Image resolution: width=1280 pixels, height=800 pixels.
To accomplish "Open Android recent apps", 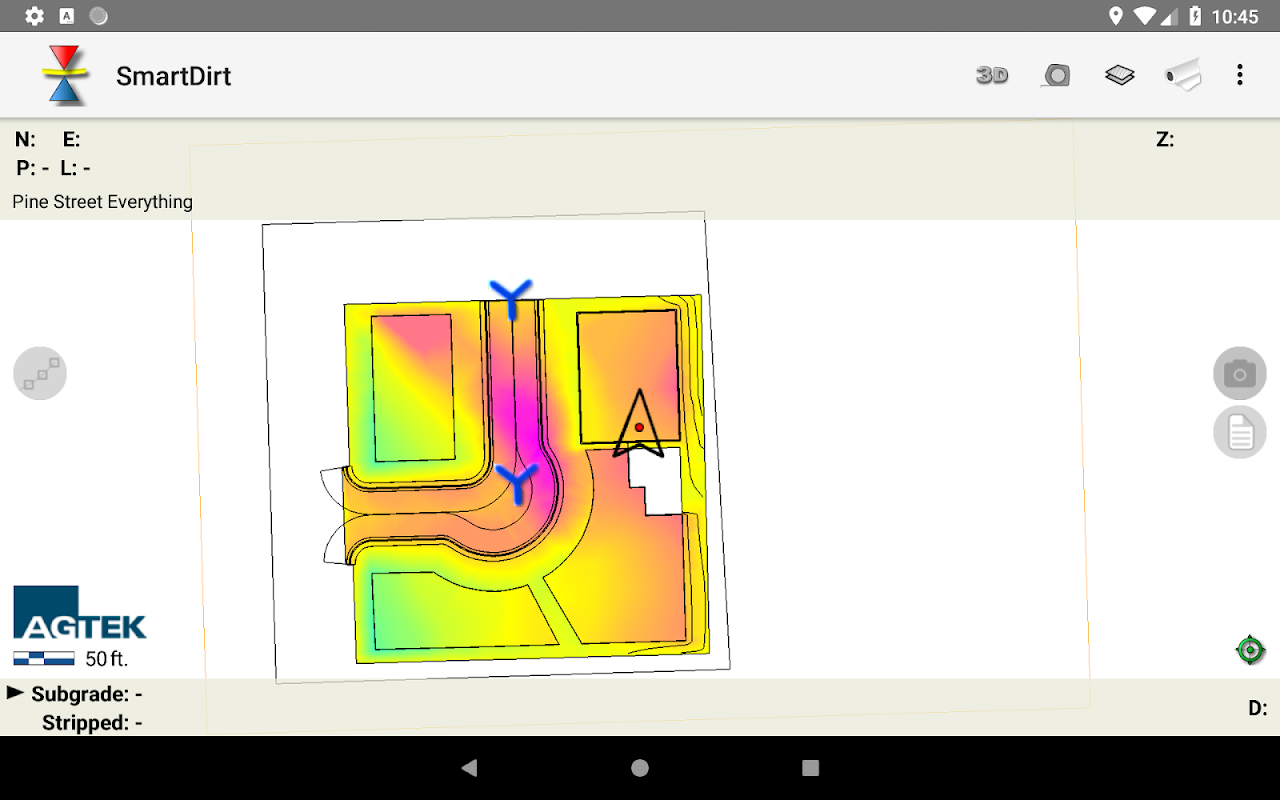I will coord(811,768).
